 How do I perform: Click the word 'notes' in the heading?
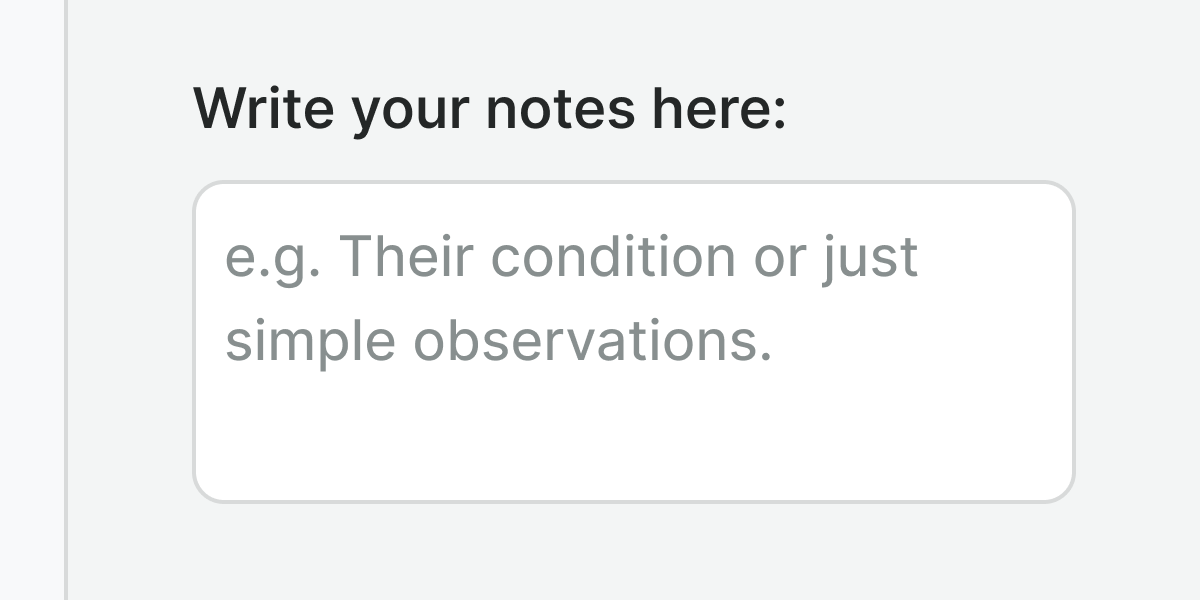559,108
